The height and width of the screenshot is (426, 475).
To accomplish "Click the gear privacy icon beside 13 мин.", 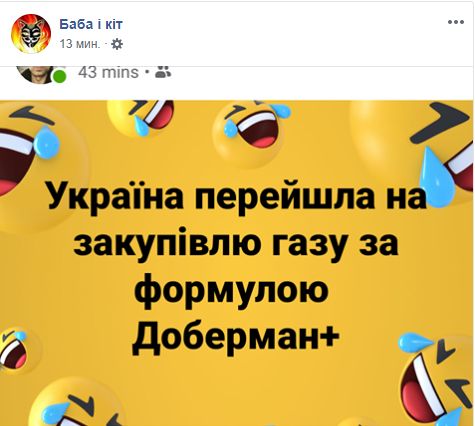I will point(117,44).
